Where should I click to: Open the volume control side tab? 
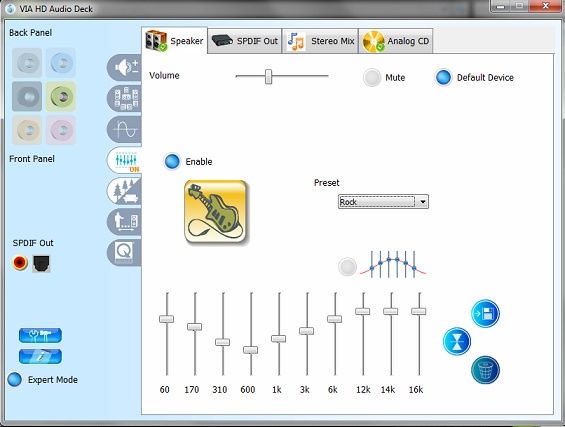124,67
